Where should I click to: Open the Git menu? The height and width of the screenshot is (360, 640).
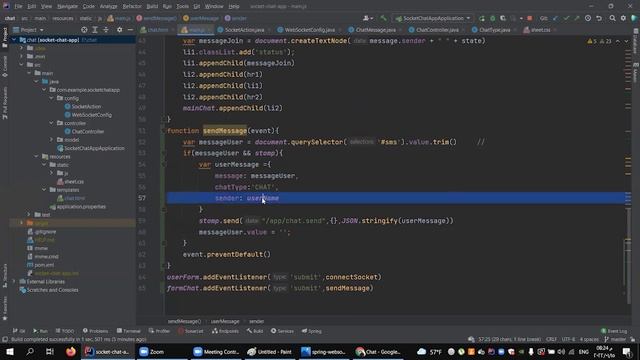click(197, 6)
